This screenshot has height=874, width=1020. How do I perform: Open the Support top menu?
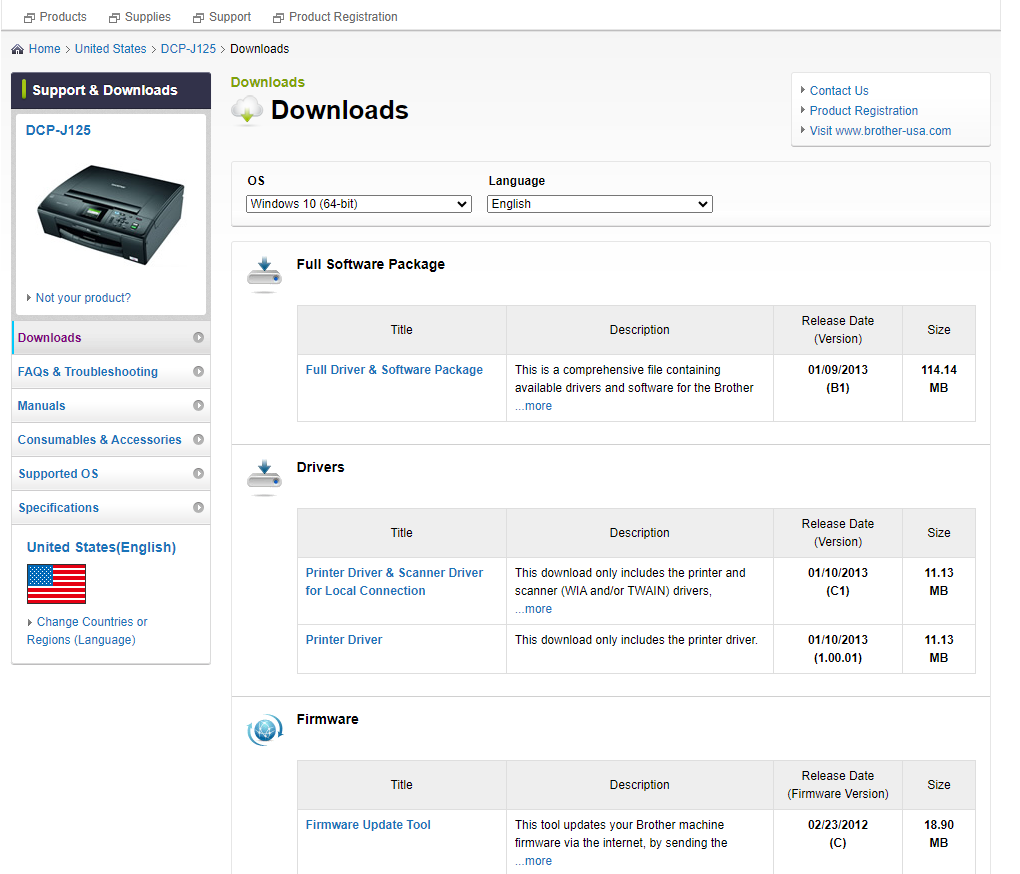tap(230, 17)
